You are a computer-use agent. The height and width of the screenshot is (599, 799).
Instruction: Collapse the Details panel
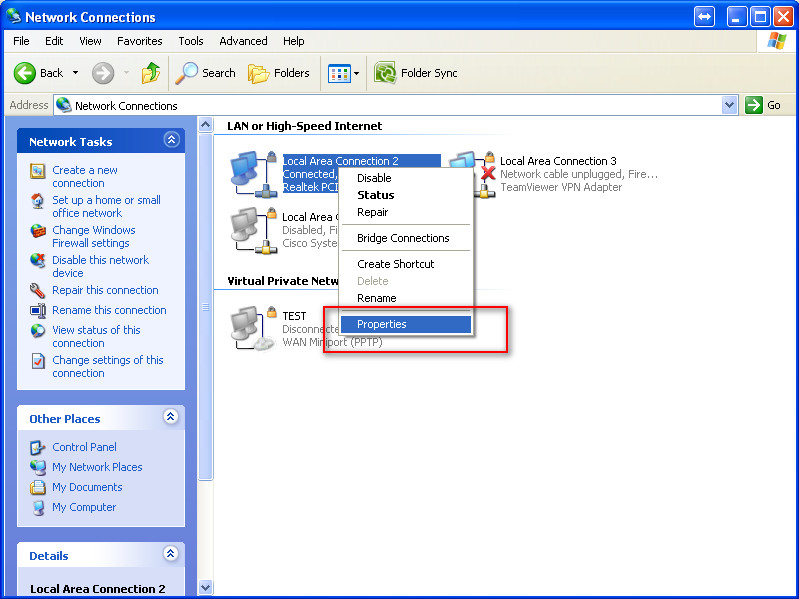171,554
